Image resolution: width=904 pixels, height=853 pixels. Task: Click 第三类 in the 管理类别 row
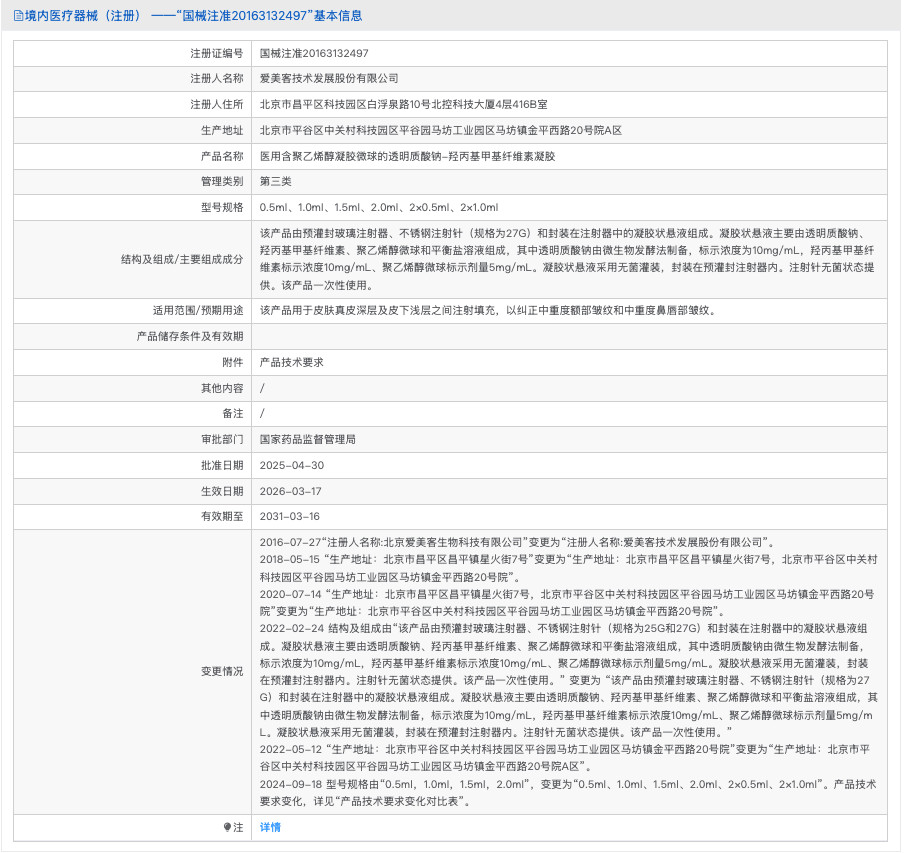pos(276,181)
